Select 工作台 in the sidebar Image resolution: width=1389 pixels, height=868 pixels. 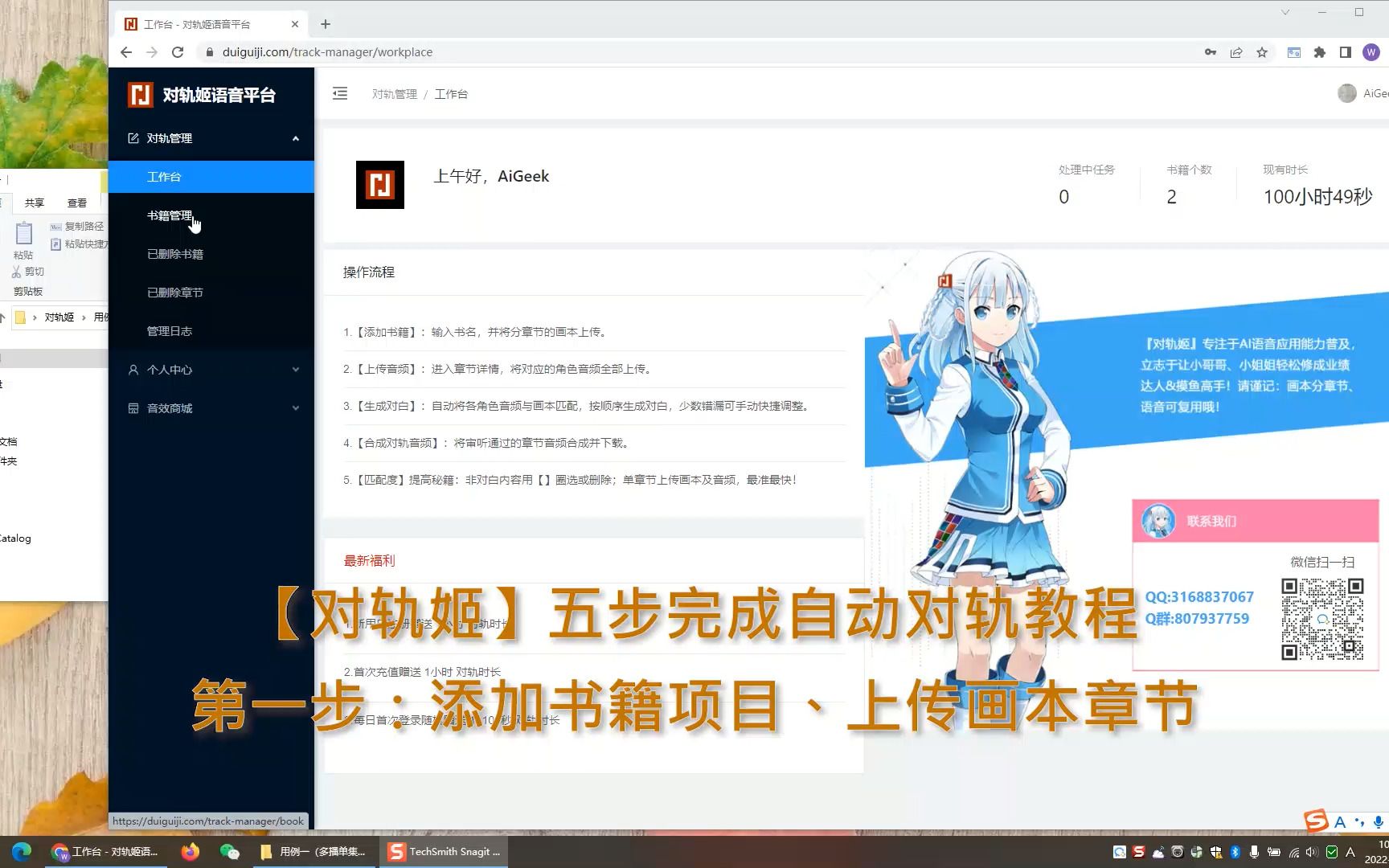pos(165,176)
